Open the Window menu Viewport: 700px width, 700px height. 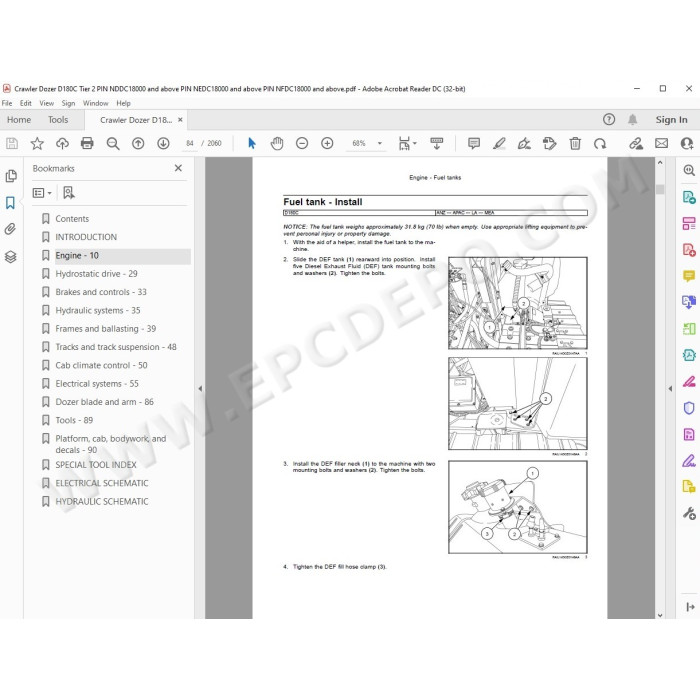pos(96,103)
